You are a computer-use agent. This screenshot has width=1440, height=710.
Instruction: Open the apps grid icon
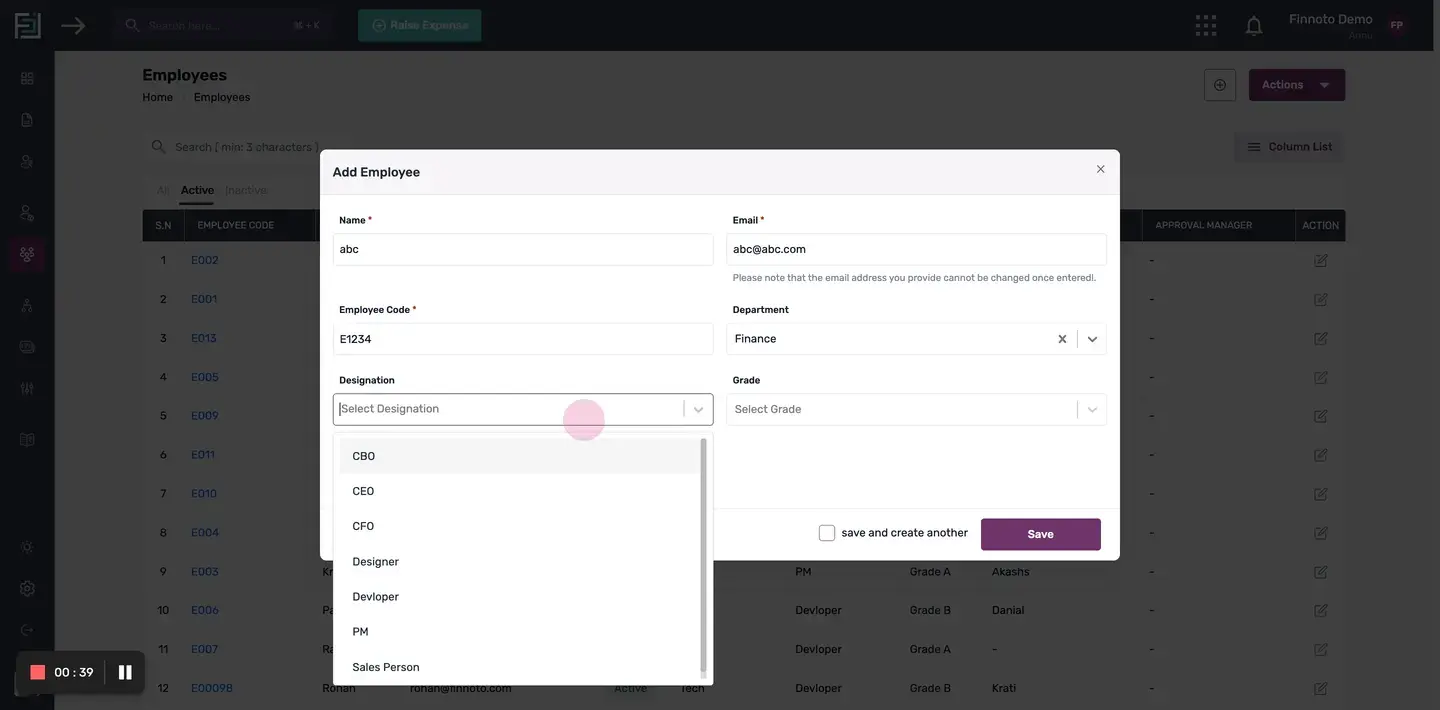pos(1206,25)
